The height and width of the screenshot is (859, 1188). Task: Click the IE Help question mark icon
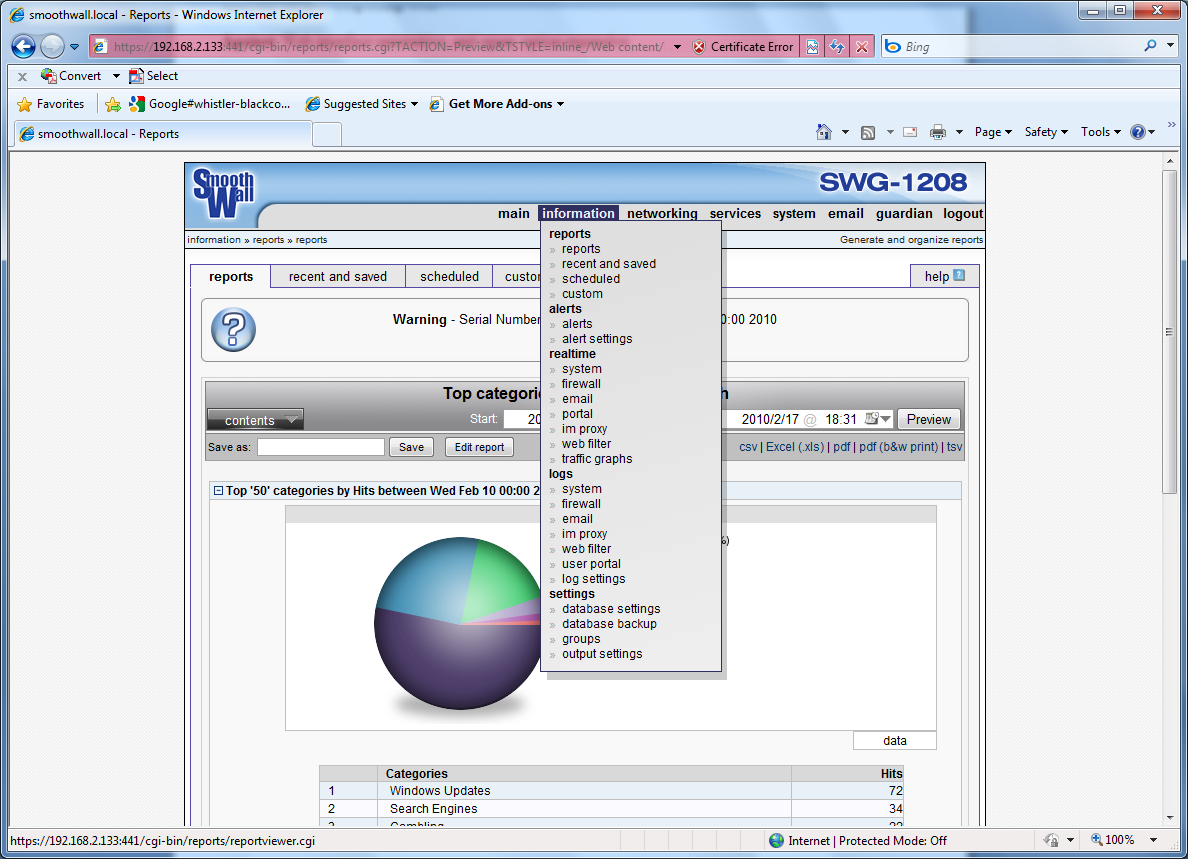tap(1137, 132)
